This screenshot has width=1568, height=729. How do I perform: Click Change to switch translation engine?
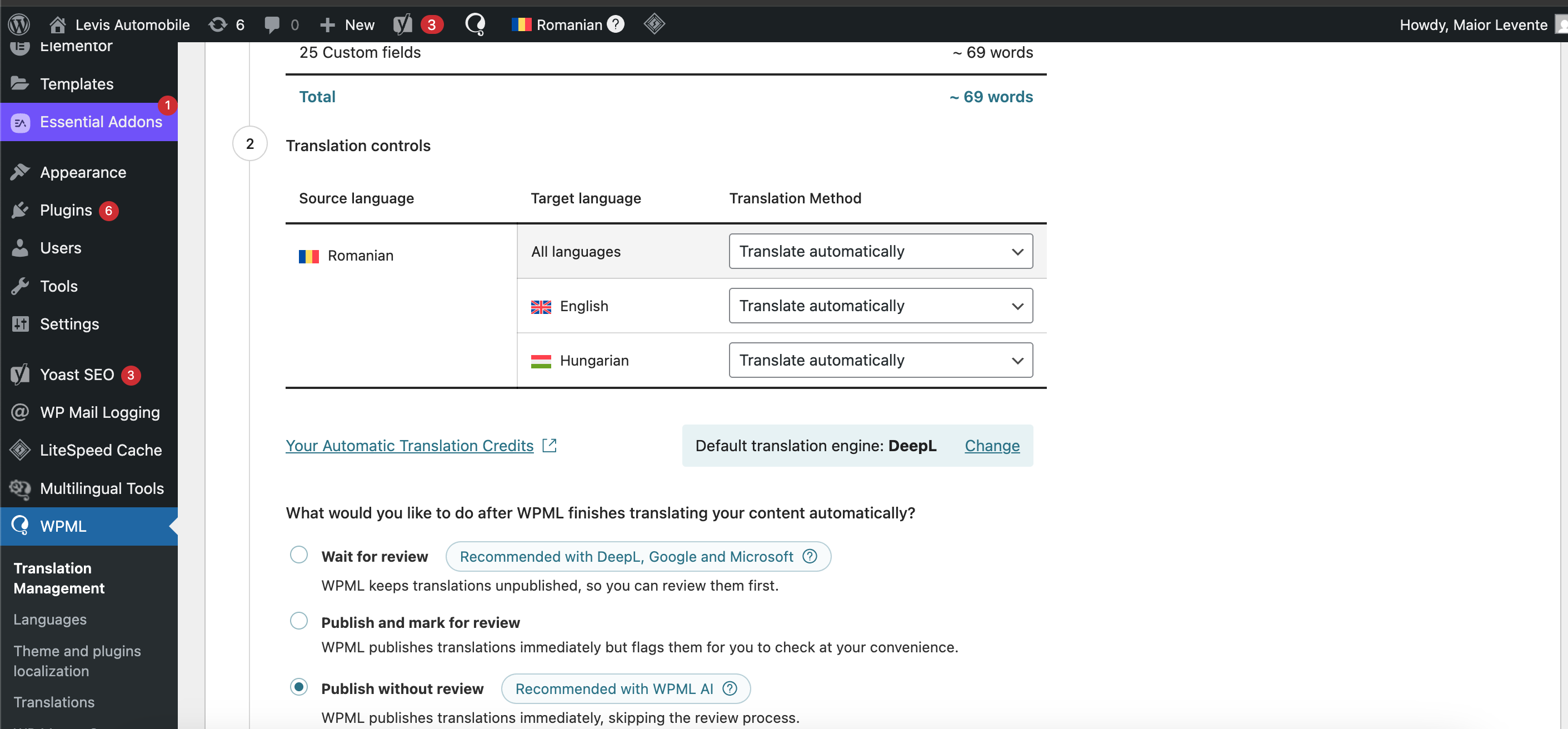point(992,446)
